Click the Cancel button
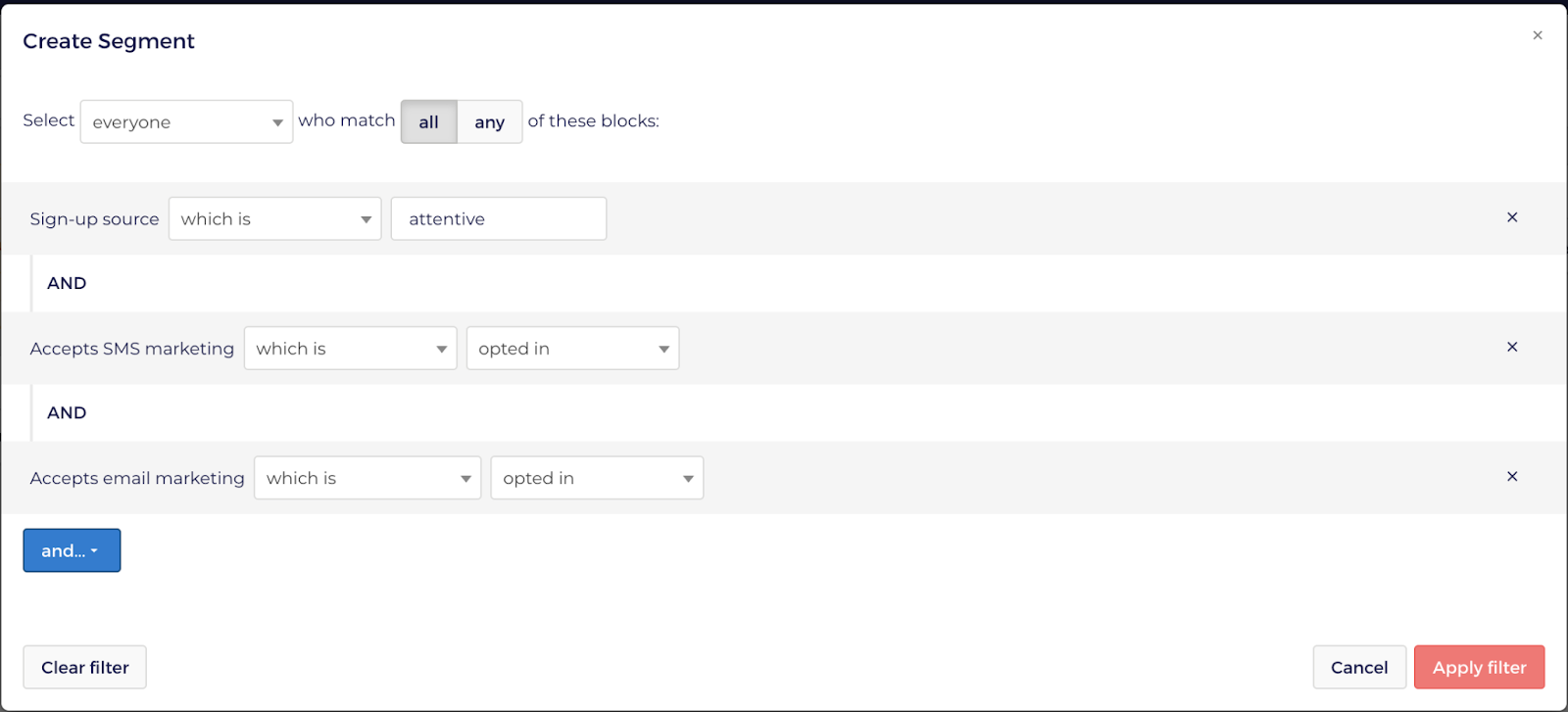The height and width of the screenshot is (712, 1568). point(1359,667)
